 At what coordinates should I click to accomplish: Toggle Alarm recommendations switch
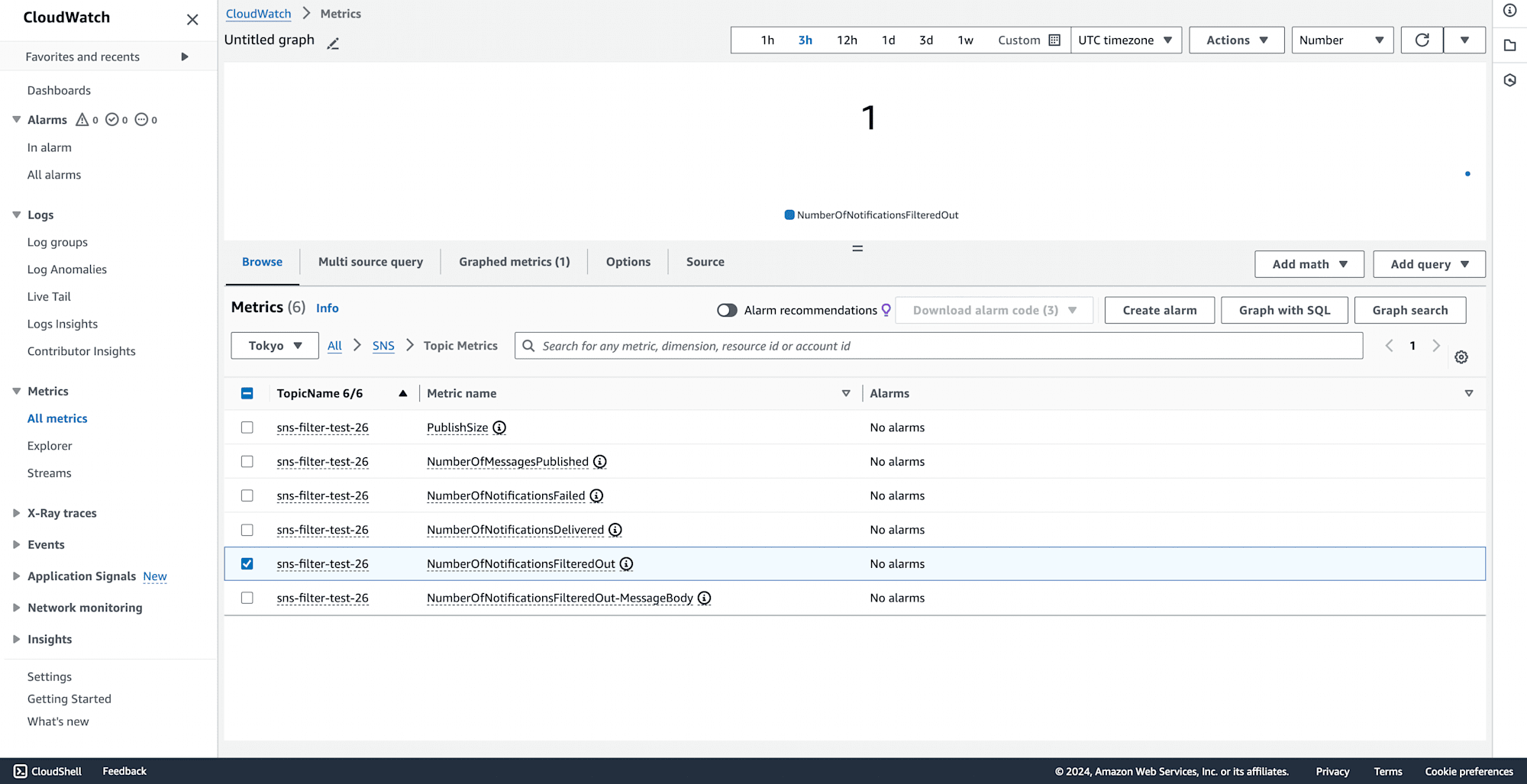pyautogui.click(x=727, y=310)
